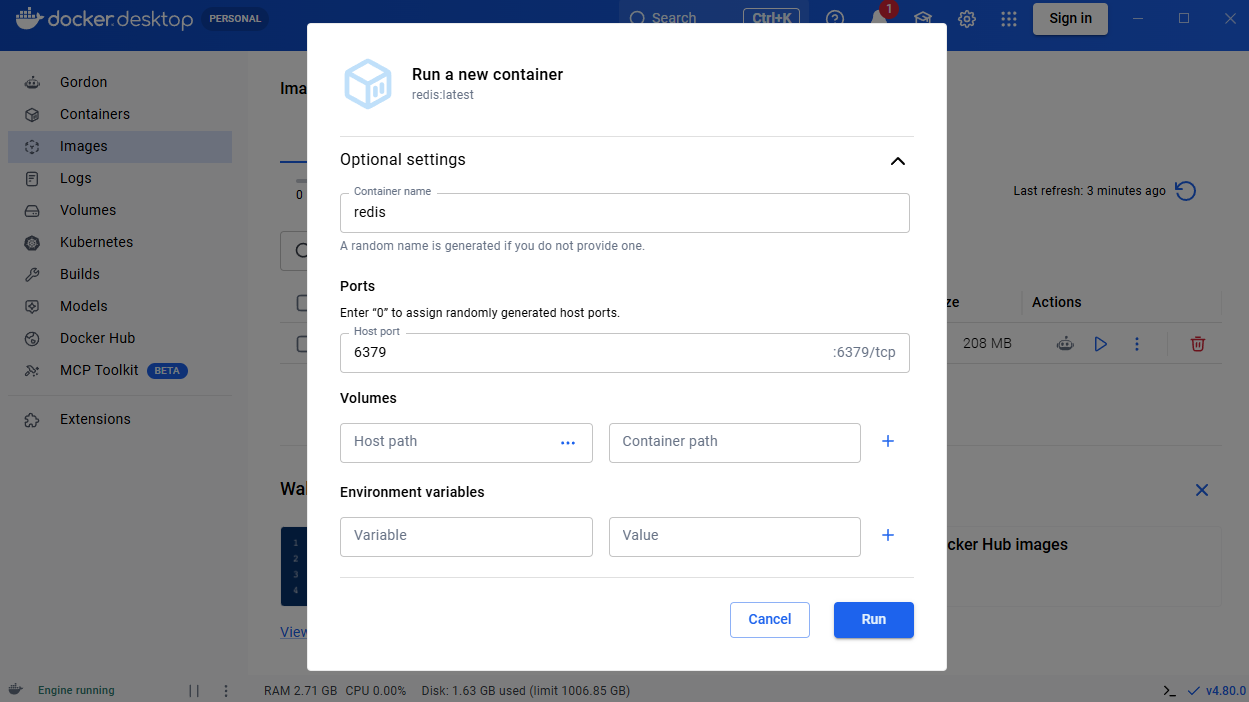Open Models in the sidebar

[x=120, y=306]
